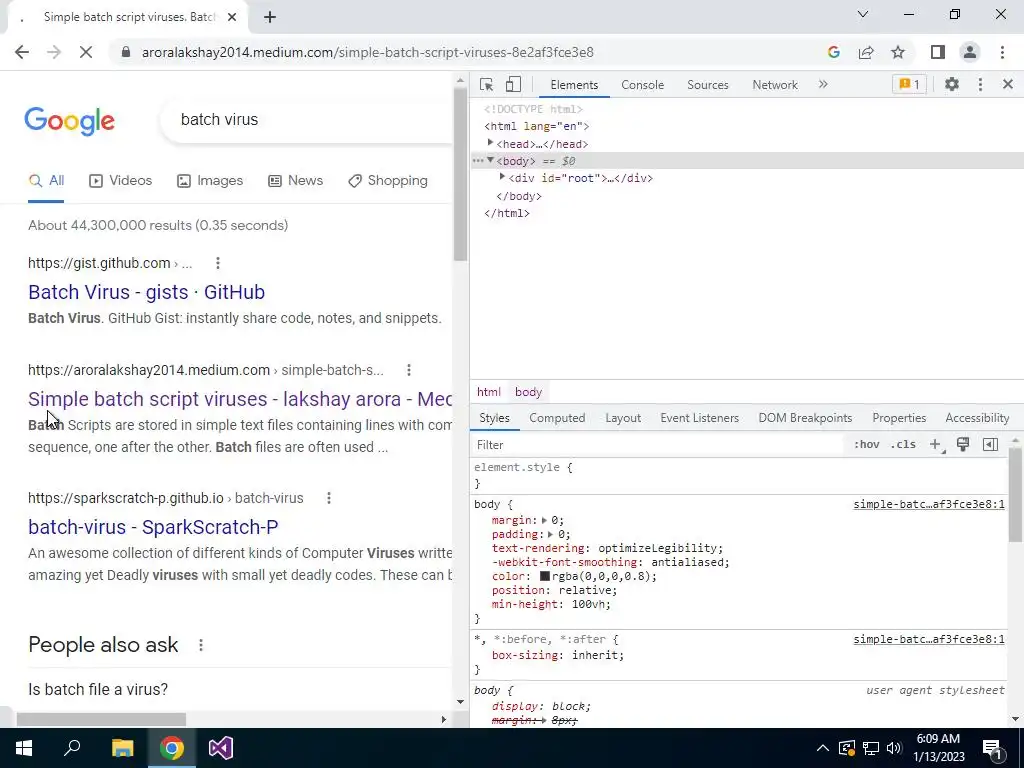1024x768 pixels.
Task: Go back to the previous page
Action: [x=22, y=52]
